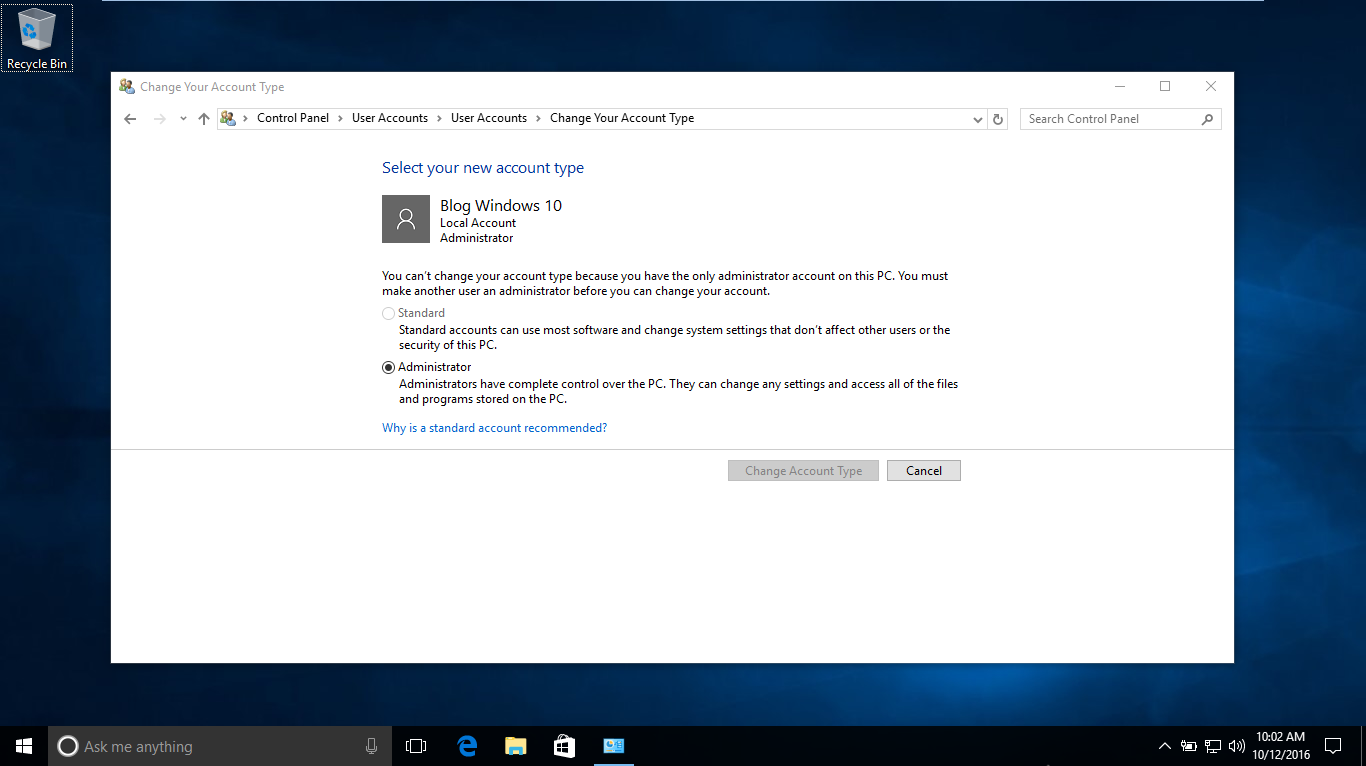Click the user accounts icon in address bar

228,118
